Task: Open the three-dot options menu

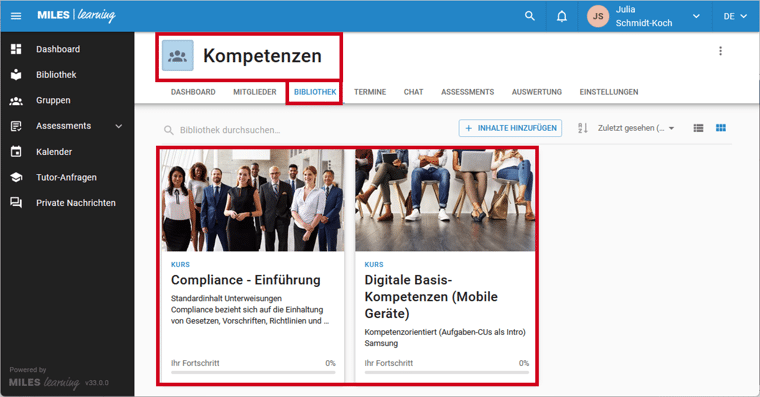Action: click(720, 51)
